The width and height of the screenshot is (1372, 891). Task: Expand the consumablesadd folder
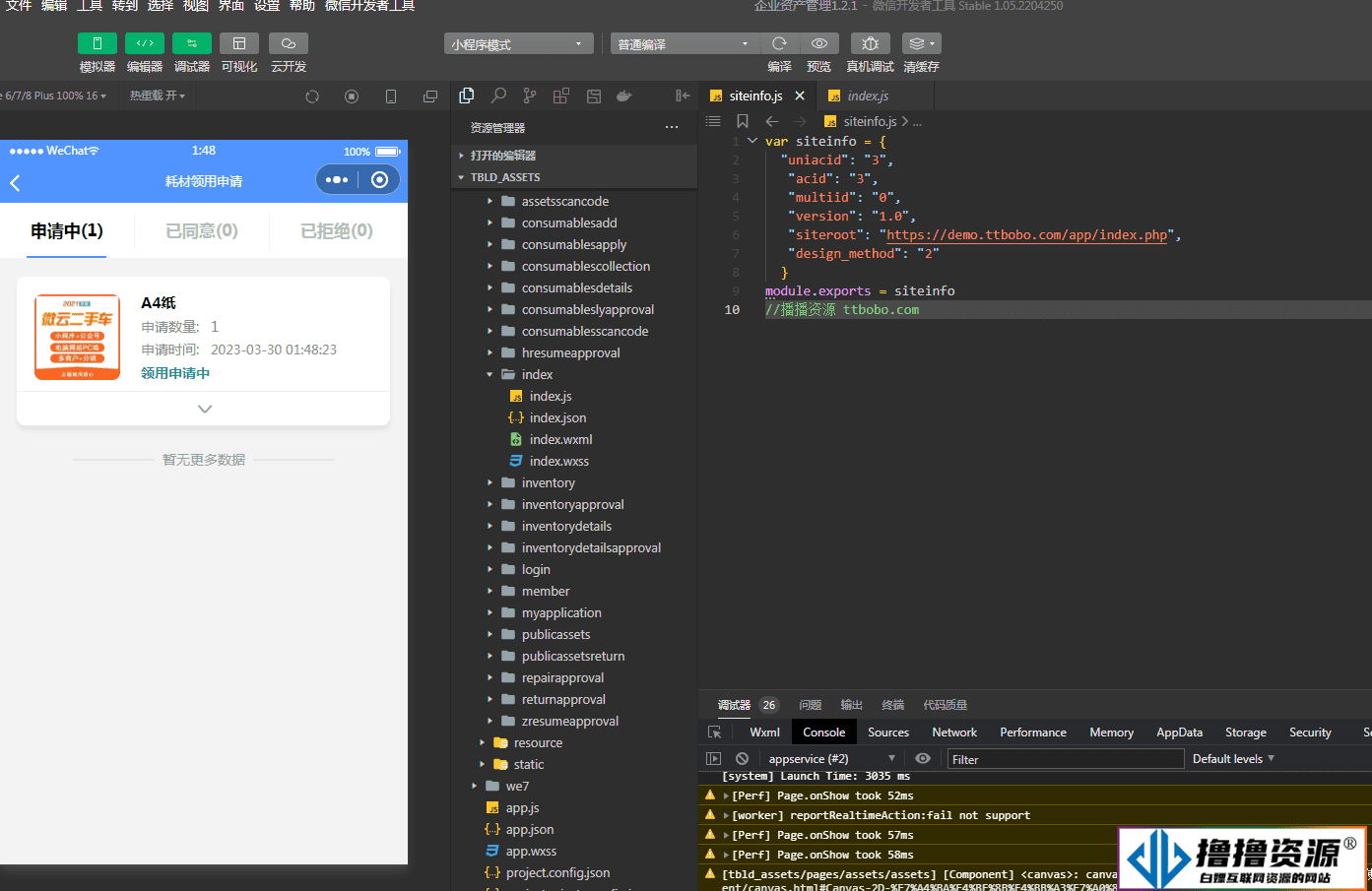(574, 223)
